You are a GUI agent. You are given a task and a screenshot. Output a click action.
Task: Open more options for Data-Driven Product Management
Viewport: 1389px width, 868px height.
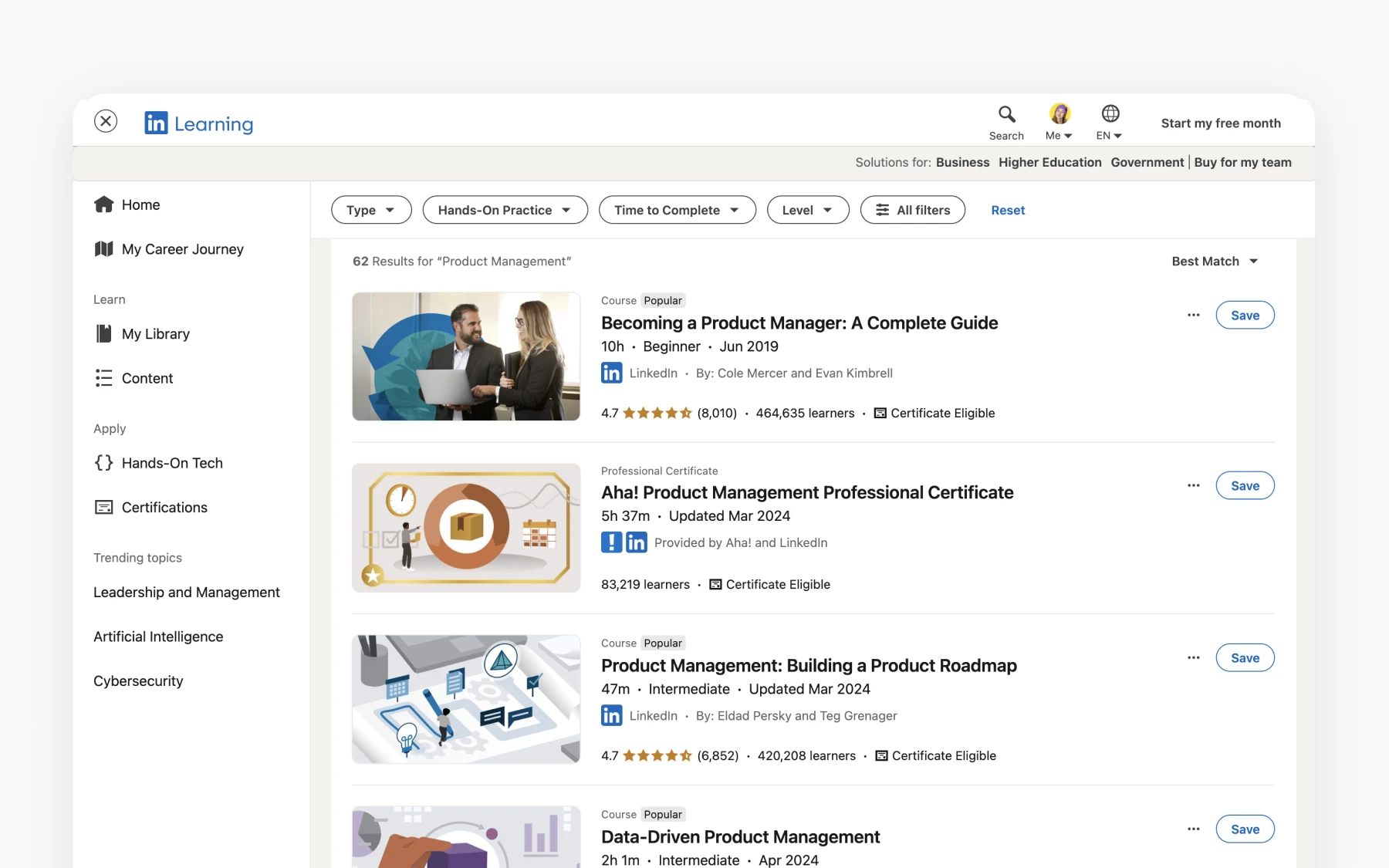point(1194,829)
